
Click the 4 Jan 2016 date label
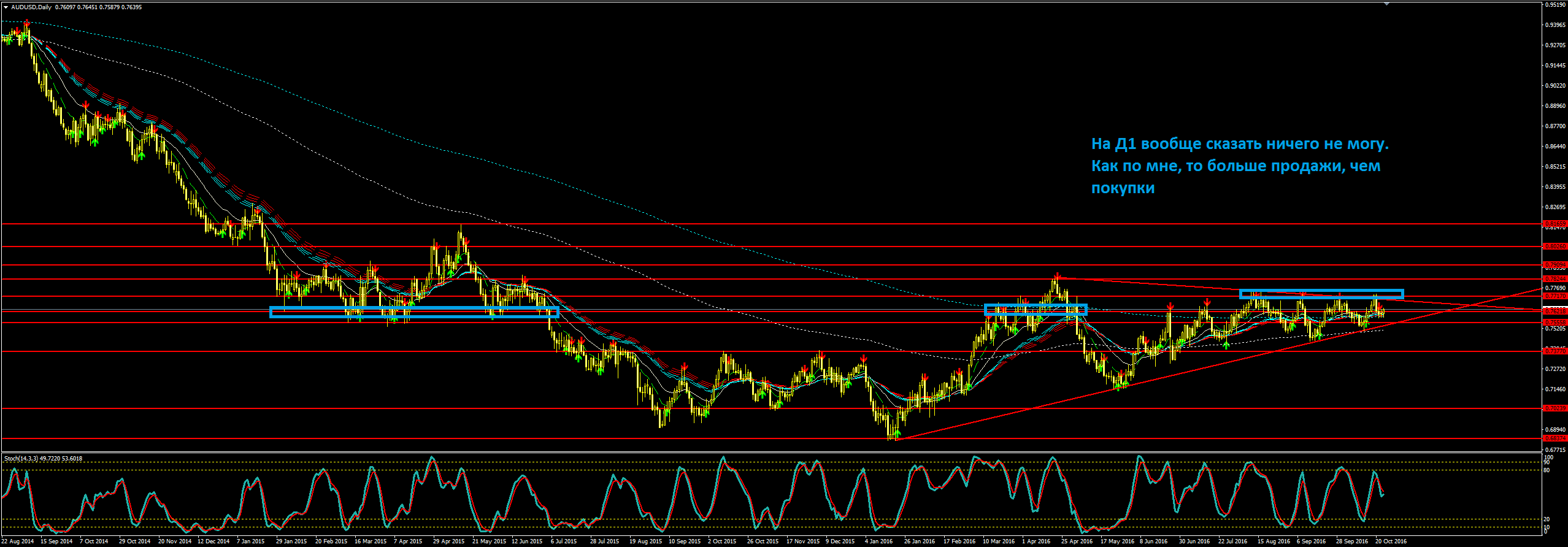click(x=878, y=541)
